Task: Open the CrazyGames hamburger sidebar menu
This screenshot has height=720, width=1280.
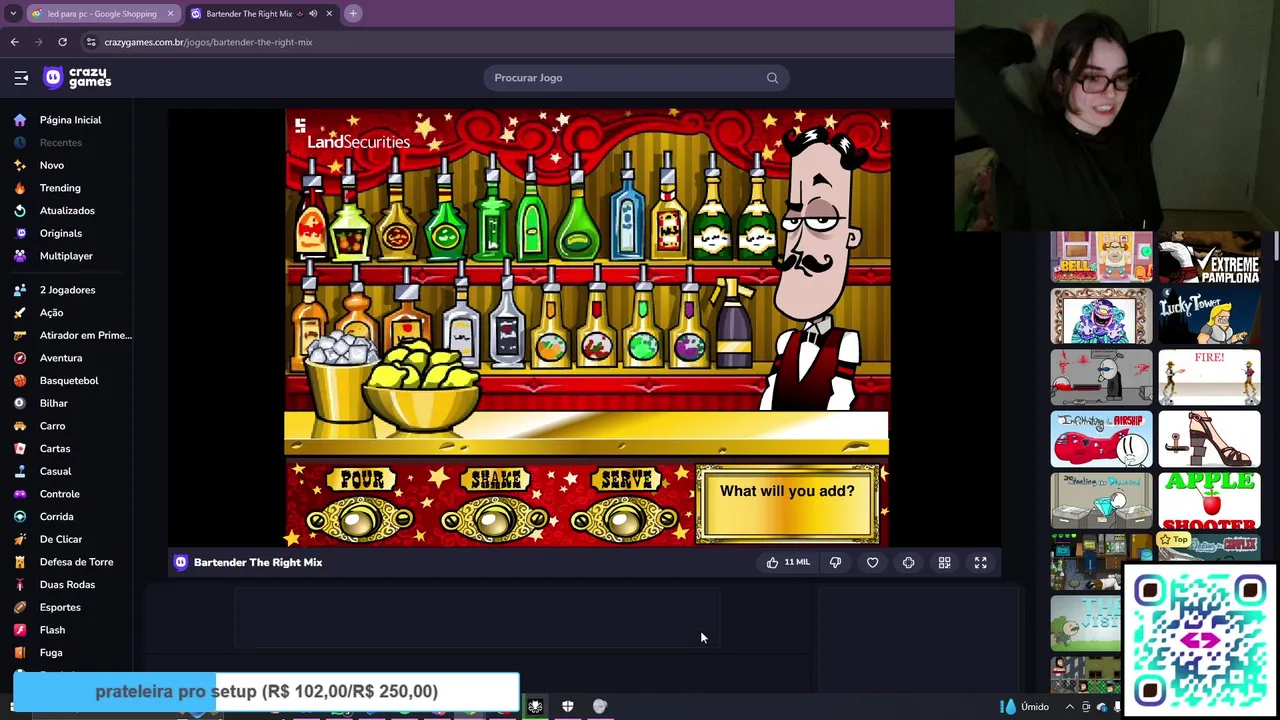Action: (x=21, y=78)
